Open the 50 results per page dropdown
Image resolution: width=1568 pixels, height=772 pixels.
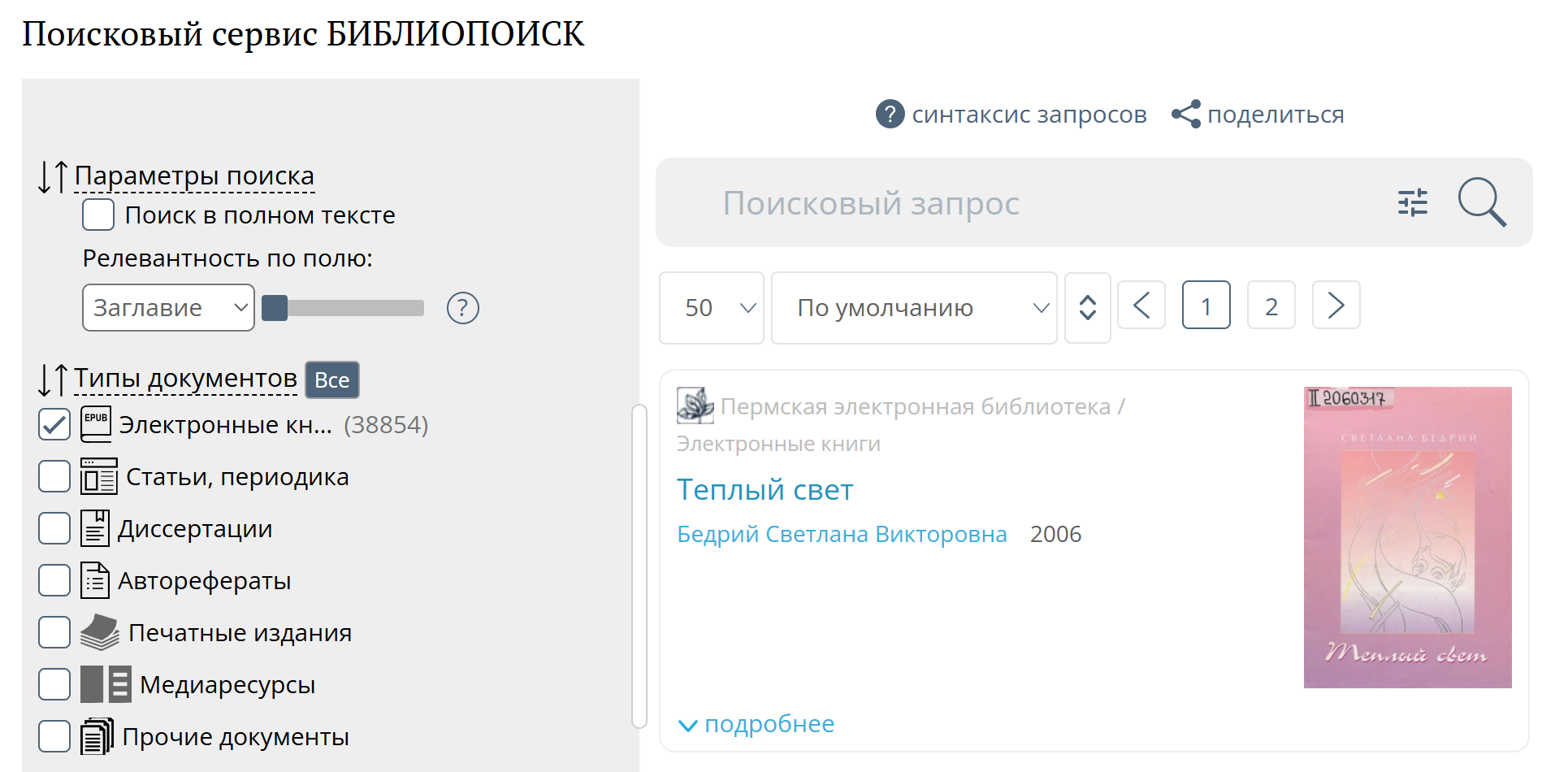coord(711,308)
